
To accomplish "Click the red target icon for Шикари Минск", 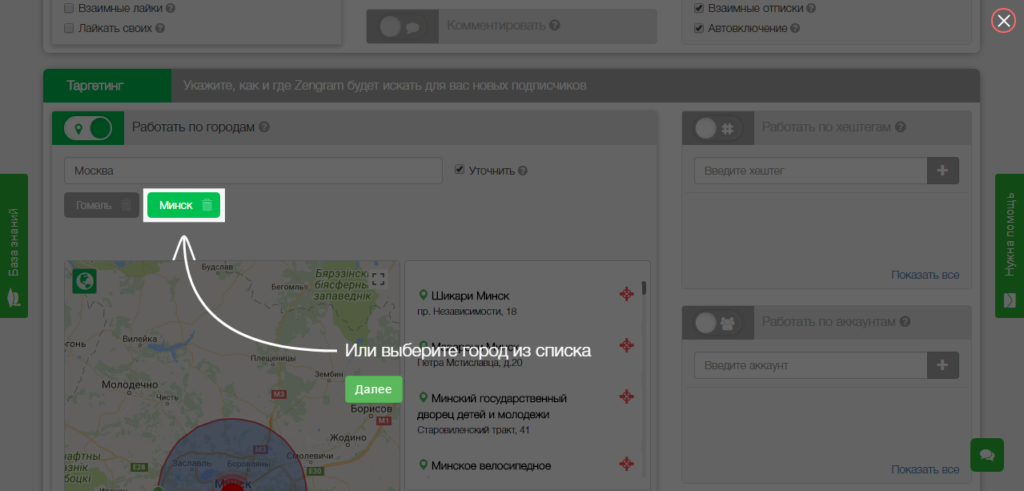I will 626,295.
